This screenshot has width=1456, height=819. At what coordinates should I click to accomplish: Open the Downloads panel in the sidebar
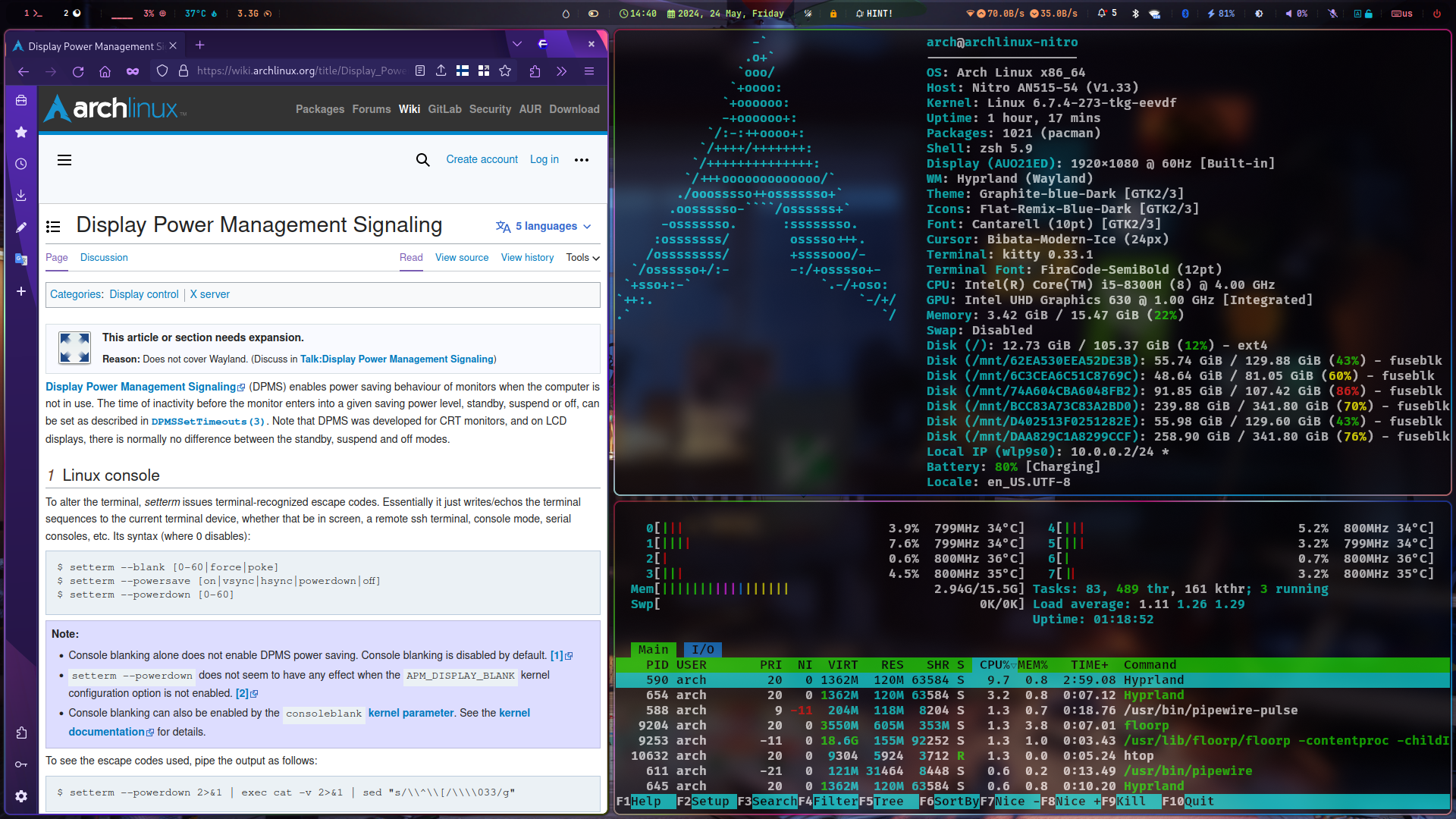(21, 196)
